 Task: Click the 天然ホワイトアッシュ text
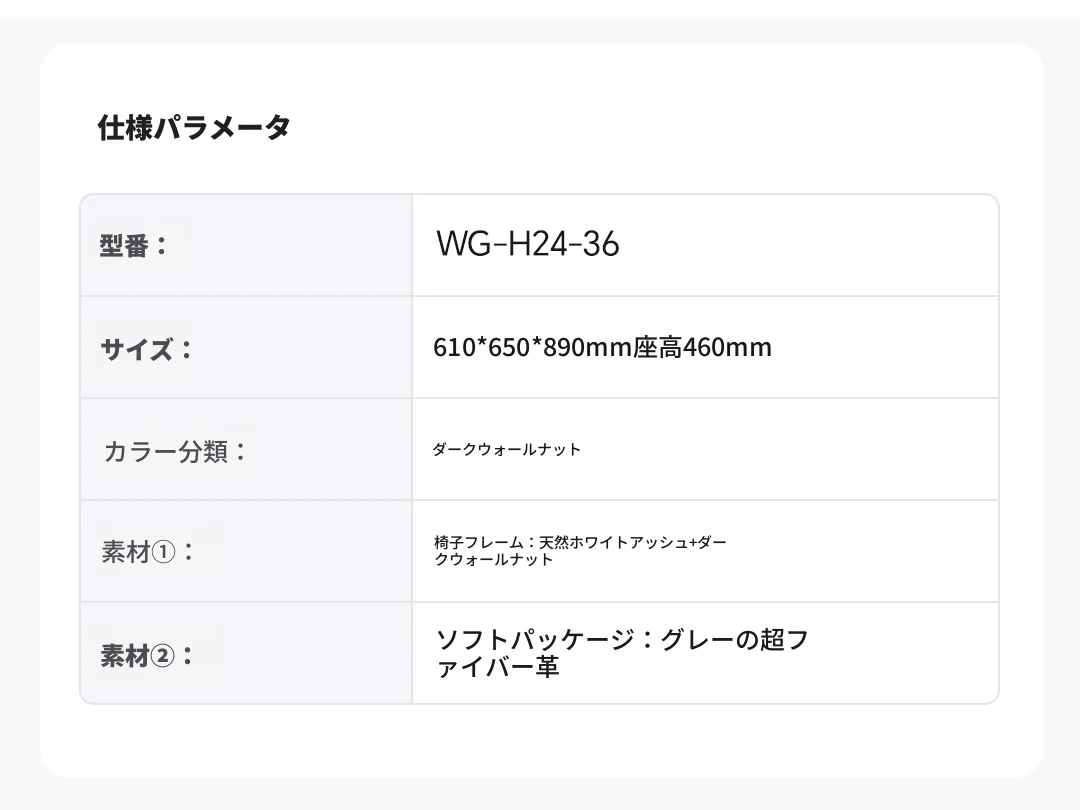coord(613,543)
